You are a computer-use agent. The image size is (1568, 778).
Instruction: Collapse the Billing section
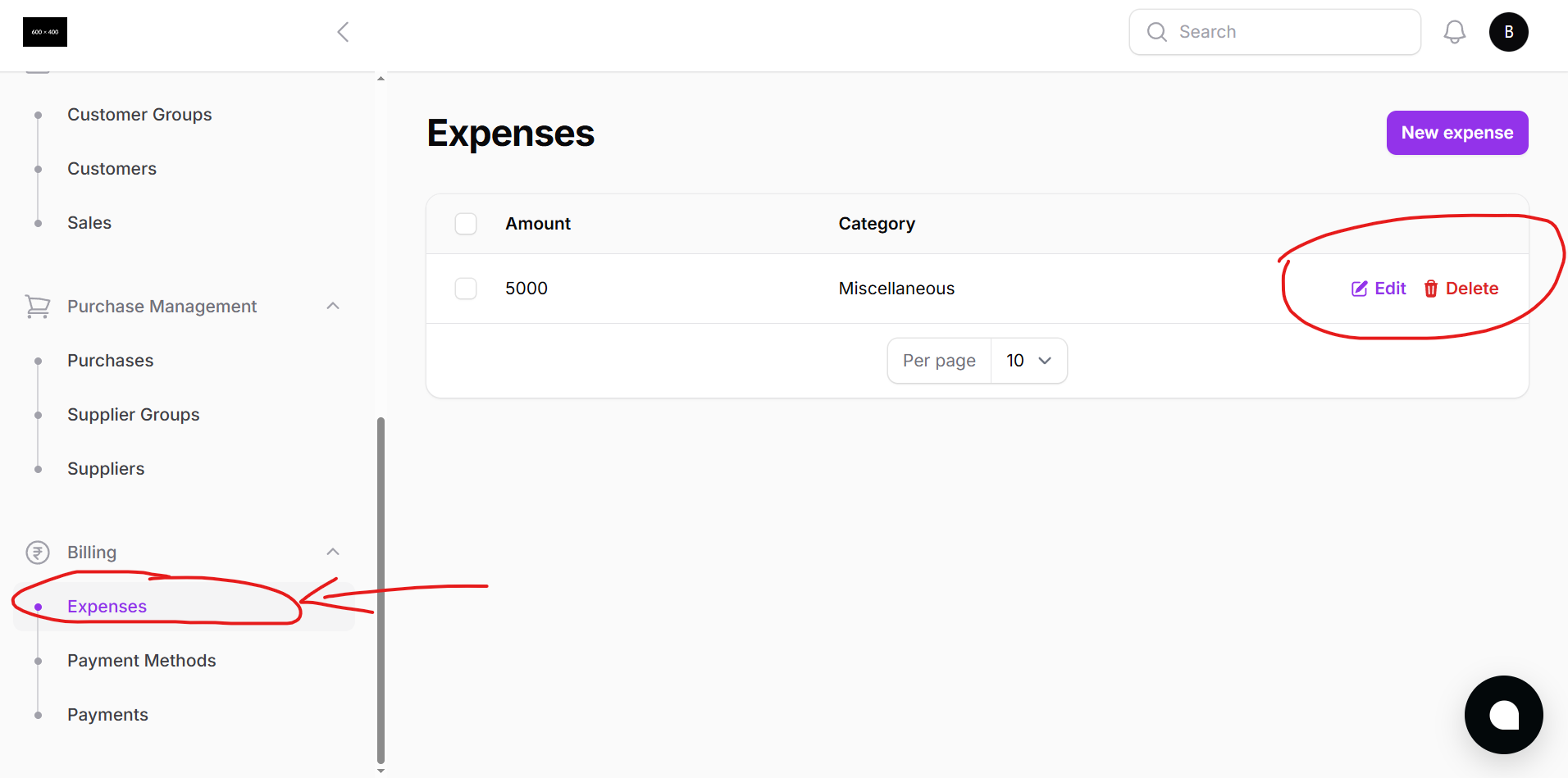point(333,551)
